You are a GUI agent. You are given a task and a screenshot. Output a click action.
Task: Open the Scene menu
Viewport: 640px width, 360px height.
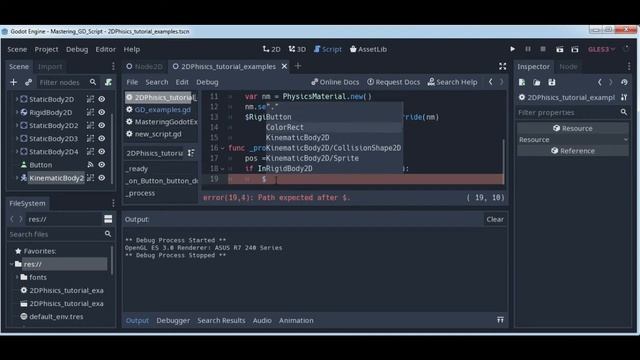[17, 49]
